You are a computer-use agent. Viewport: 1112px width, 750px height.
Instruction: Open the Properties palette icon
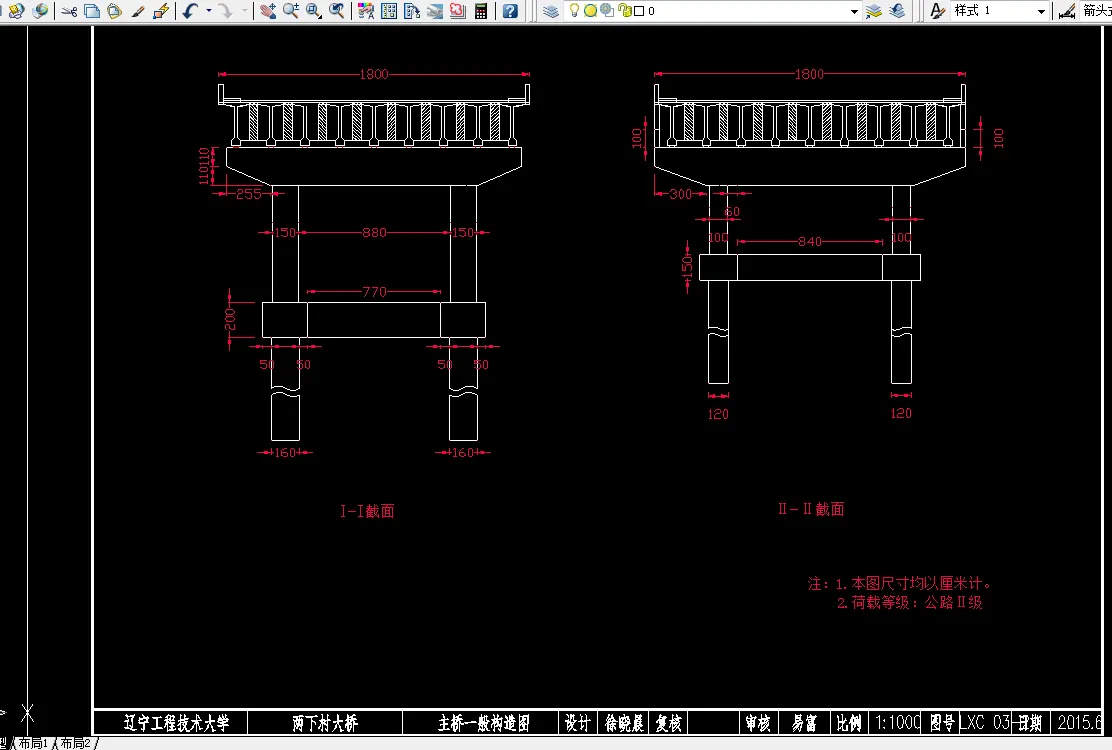(x=366, y=11)
